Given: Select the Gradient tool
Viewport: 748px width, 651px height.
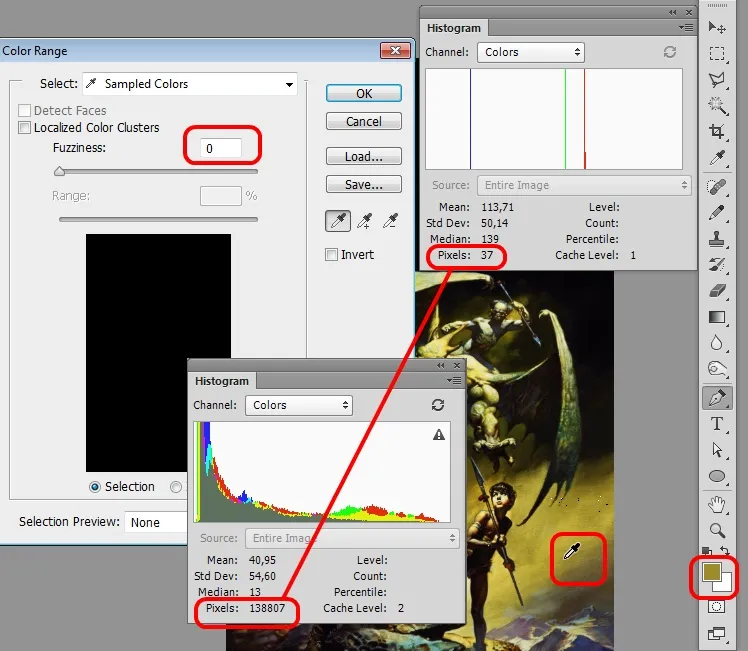Looking at the screenshot, I should pos(717,317).
